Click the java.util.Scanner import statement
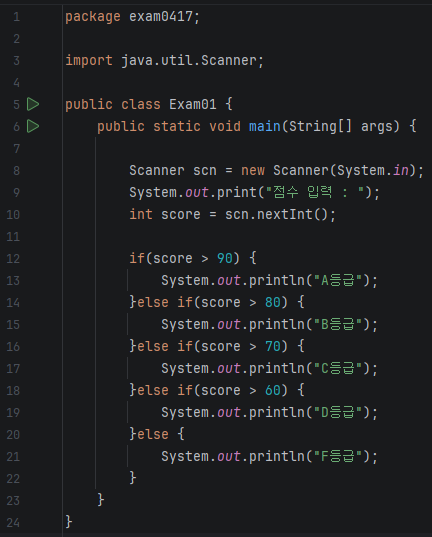 pos(164,61)
